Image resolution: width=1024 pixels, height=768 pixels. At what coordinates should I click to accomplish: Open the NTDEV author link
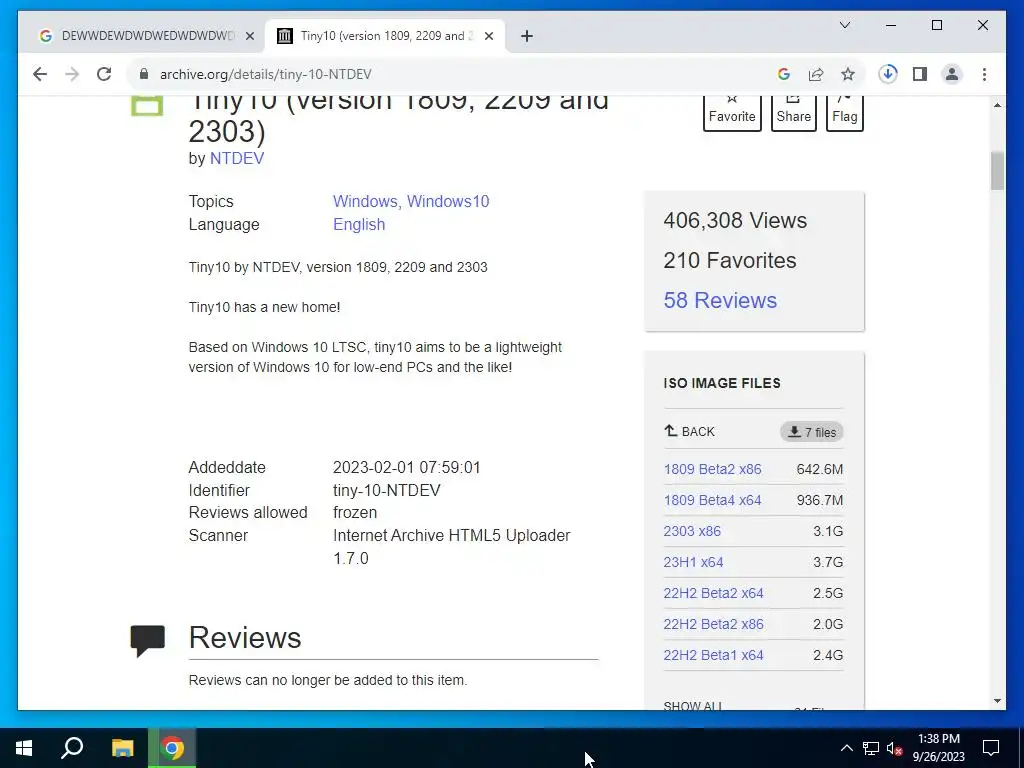236,159
